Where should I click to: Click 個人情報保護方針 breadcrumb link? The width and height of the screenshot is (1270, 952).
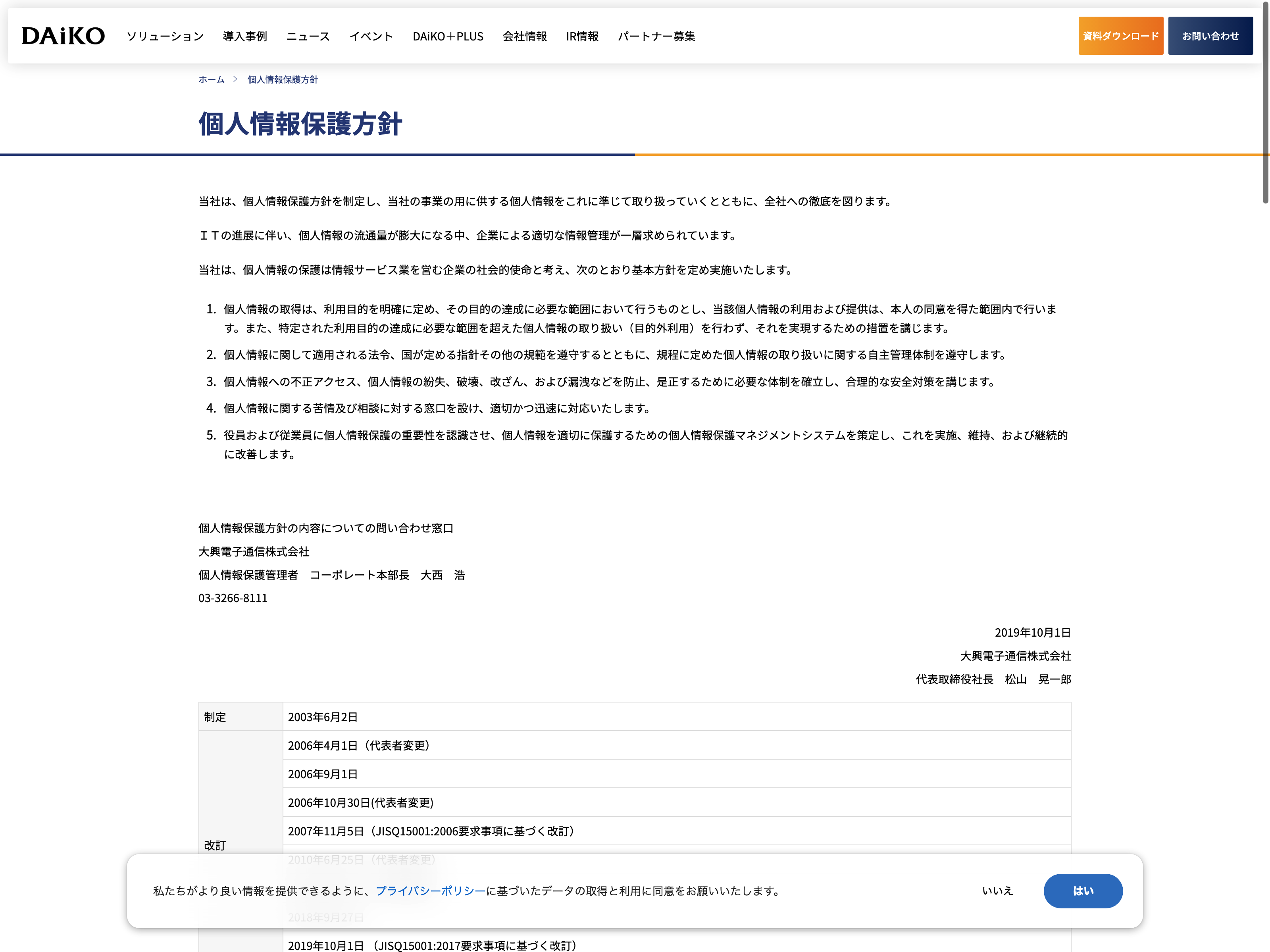(x=283, y=80)
